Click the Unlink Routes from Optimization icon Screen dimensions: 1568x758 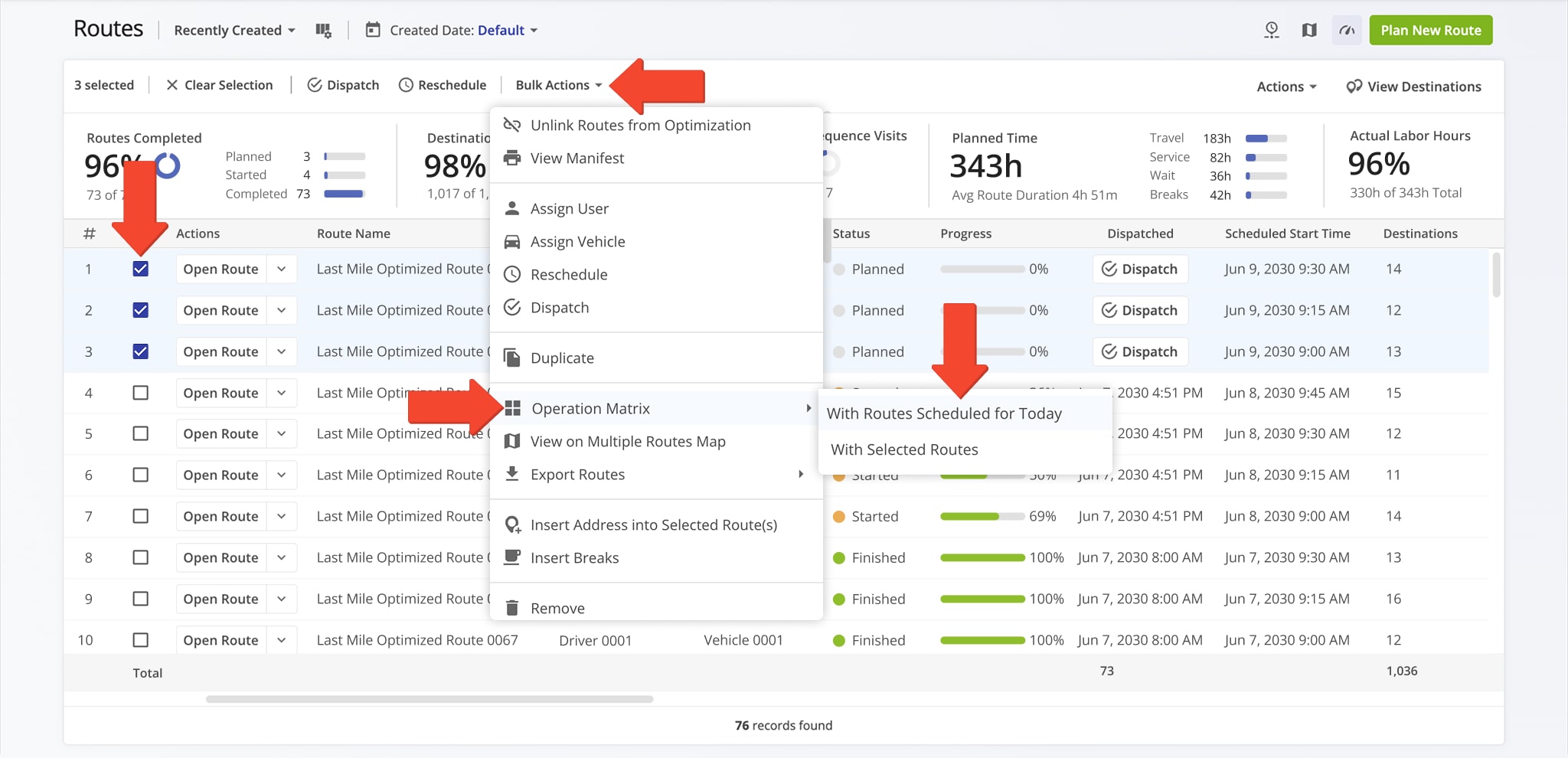click(512, 125)
